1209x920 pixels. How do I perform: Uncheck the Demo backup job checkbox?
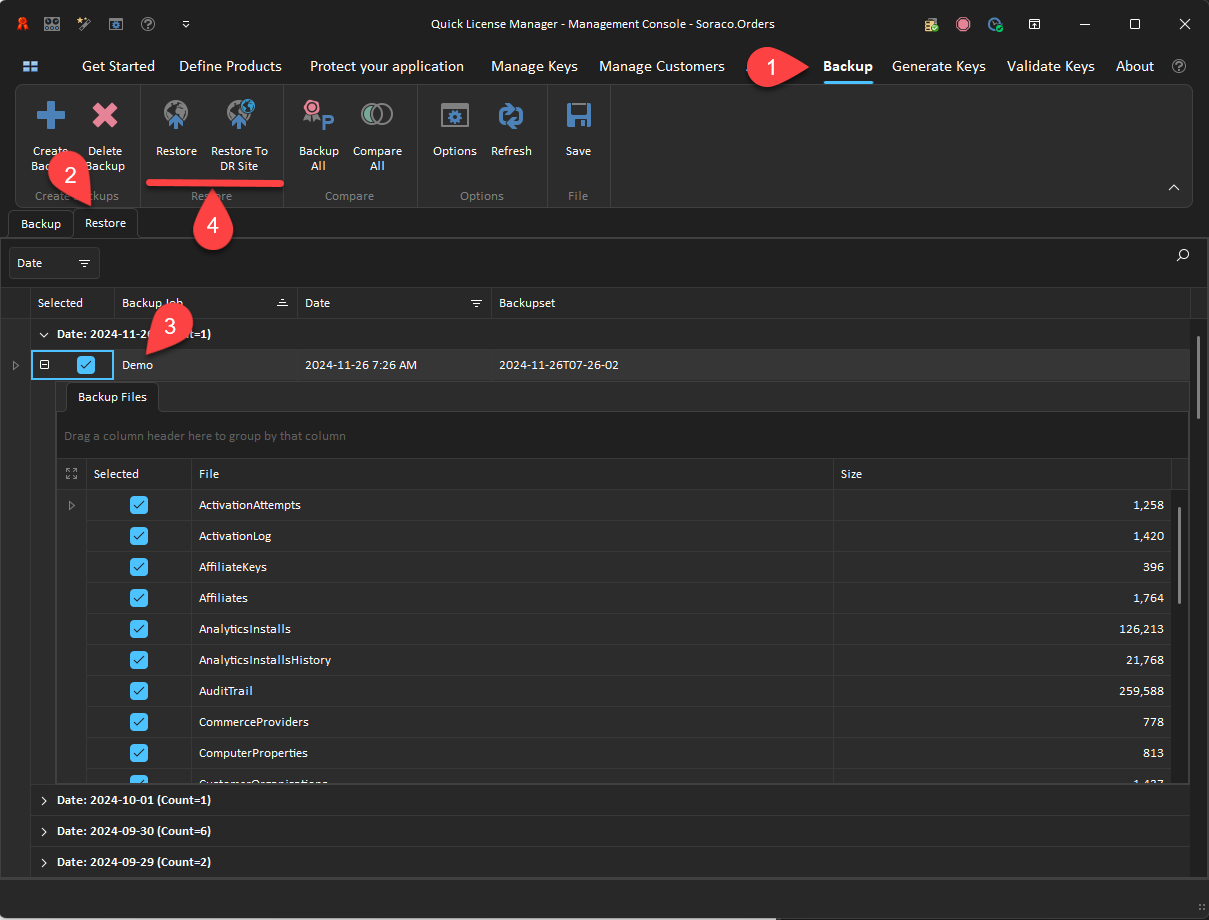click(x=86, y=365)
